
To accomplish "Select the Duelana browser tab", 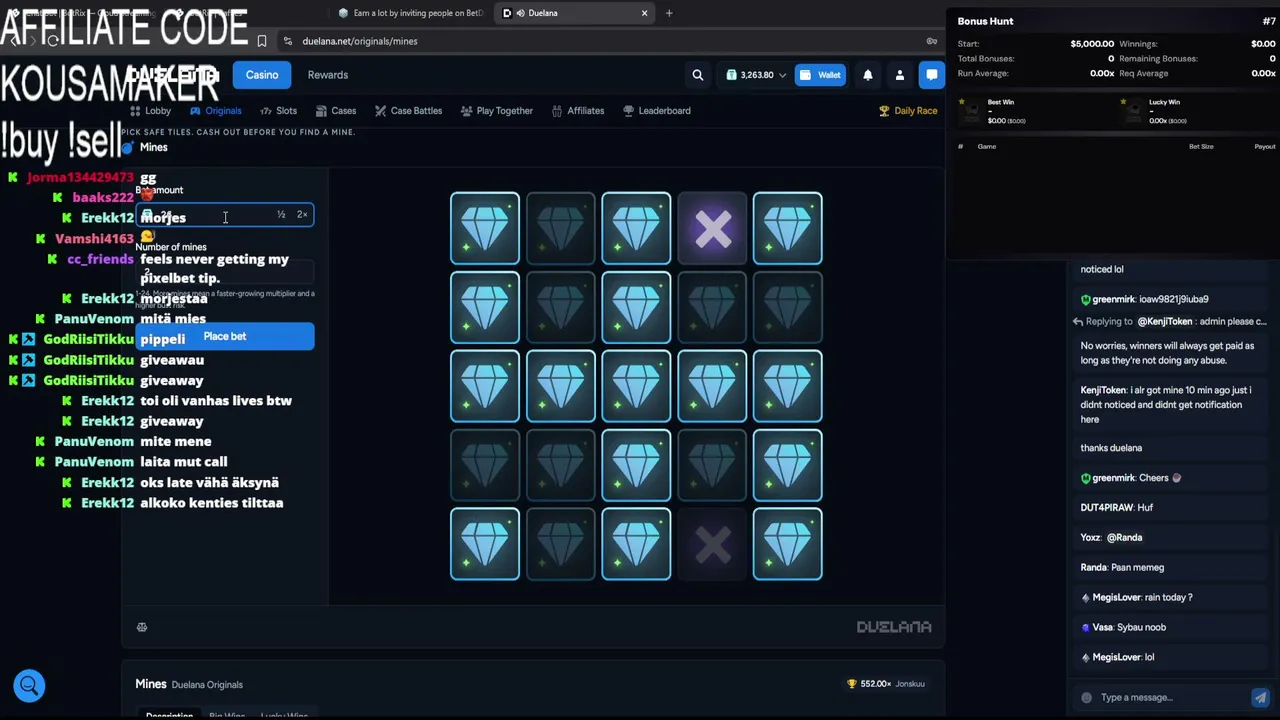I will coord(575,13).
